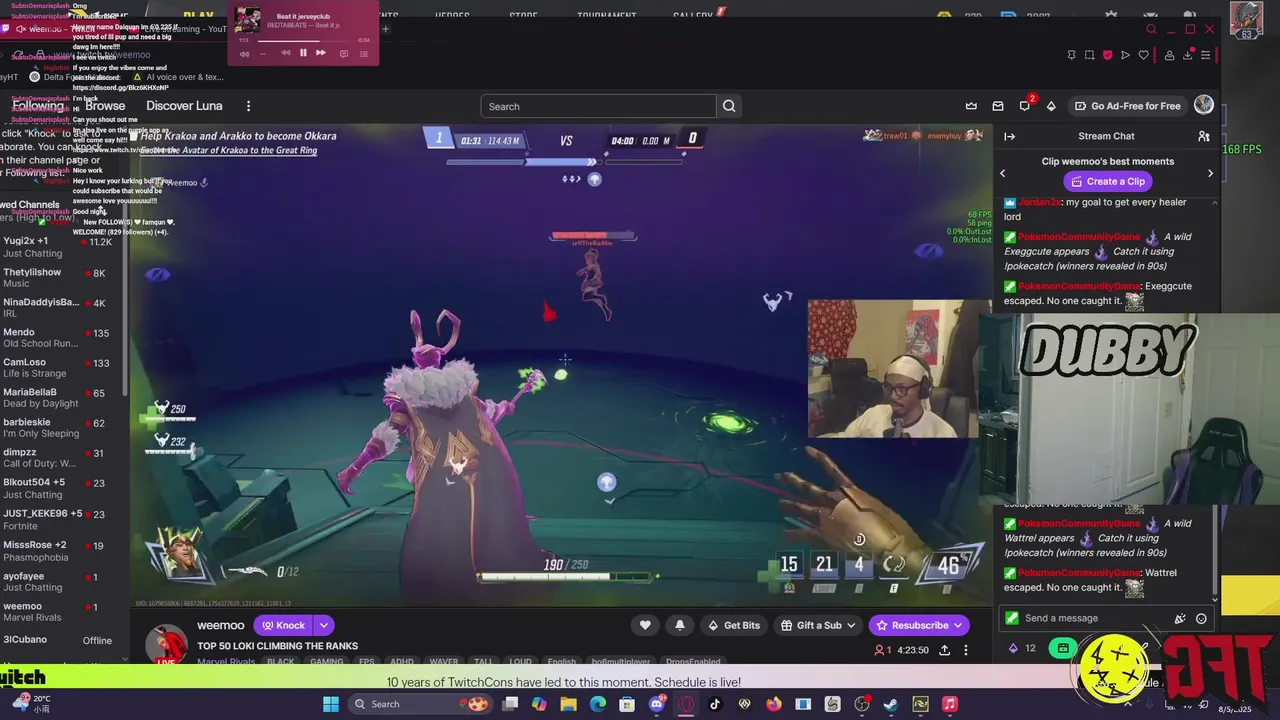Image resolution: width=1280 pixels, height=720 pixels.
Task: Open MisssRose channel in sidebar
Action: [x=62, y=551]
